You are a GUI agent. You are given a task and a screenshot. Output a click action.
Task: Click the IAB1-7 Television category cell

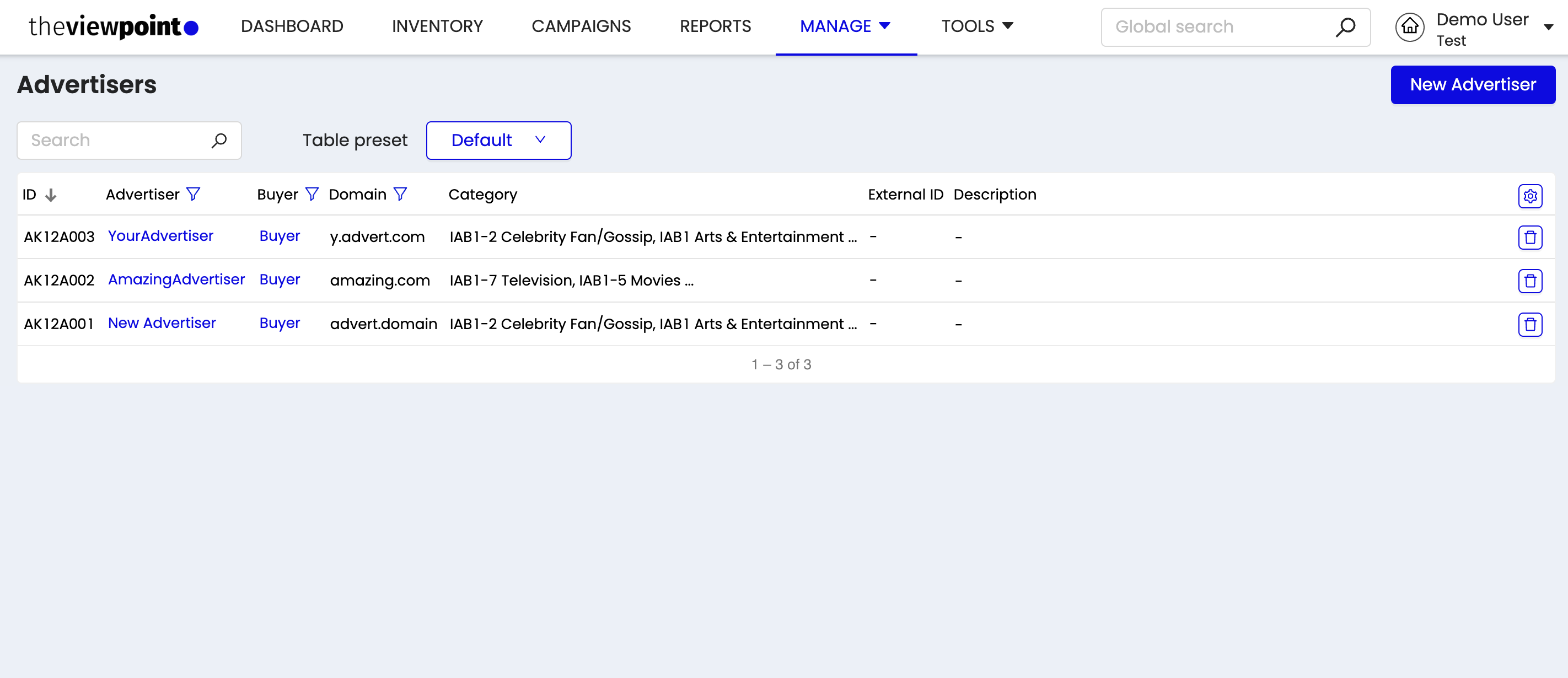tap(572, 281)
